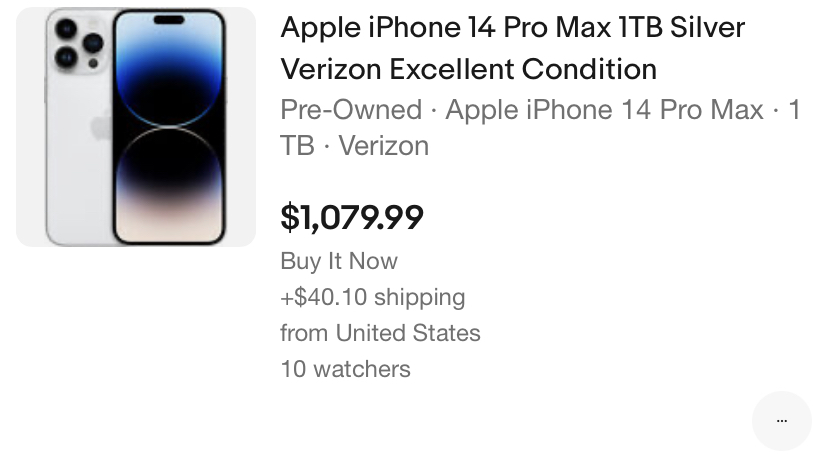The image size is (828, 465).
Task: Click the silver iPhone product thumbnail
Action: [136, 127]
